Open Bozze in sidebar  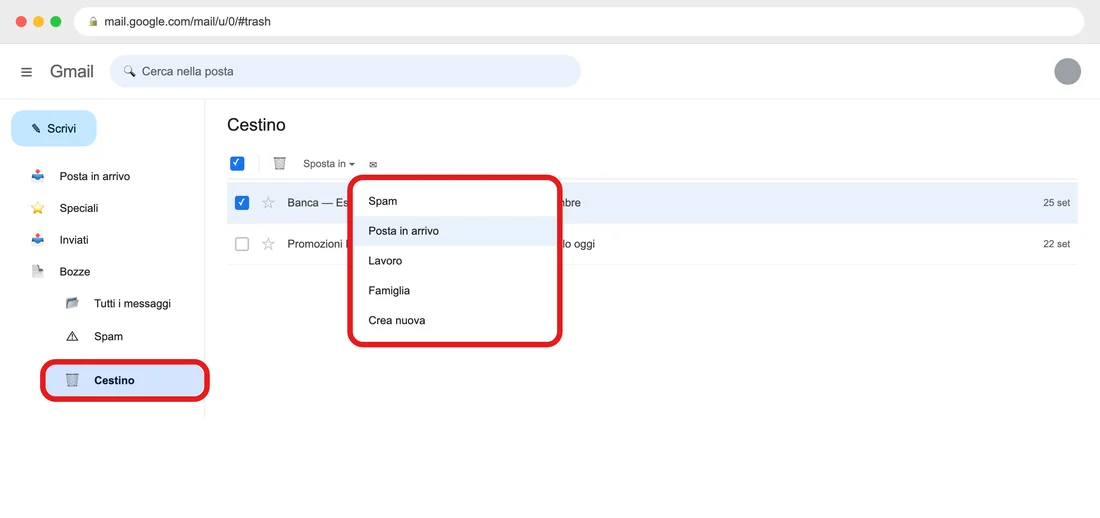(74, 272)
